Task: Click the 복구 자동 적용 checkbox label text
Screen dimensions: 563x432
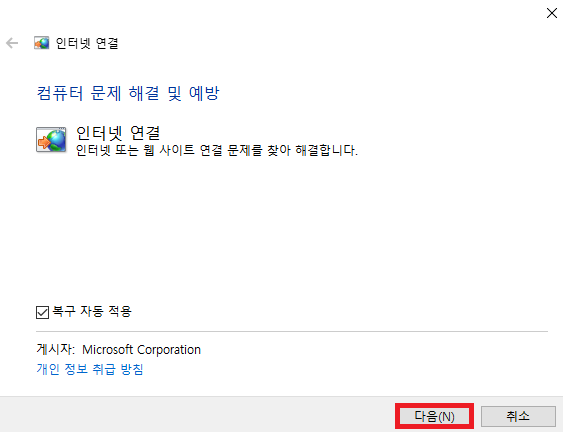Action: point(92,311)
